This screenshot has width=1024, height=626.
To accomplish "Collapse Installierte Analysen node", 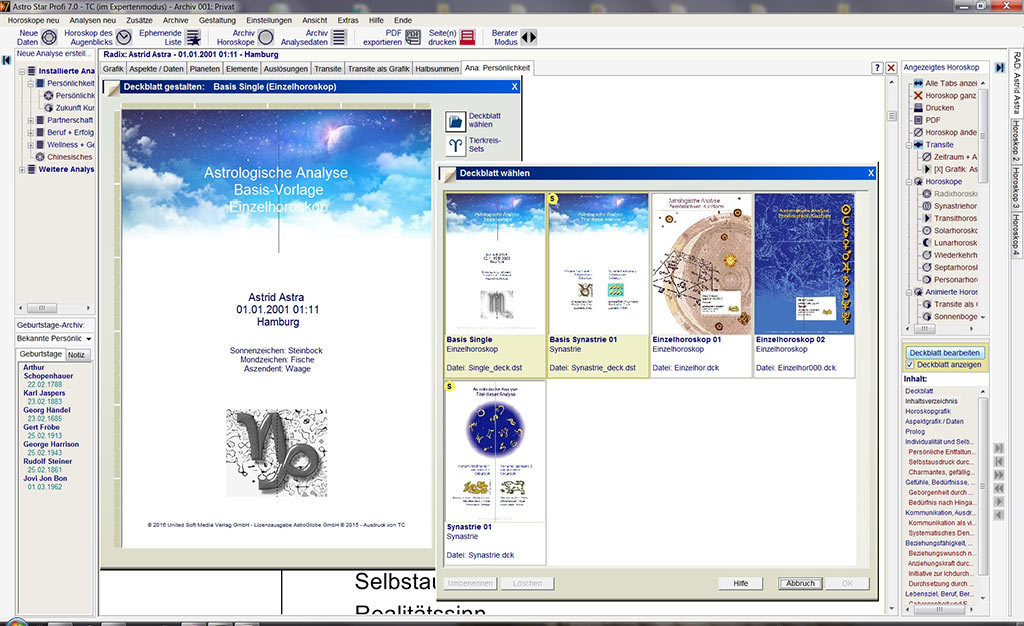I will pyautogui.click(x=22, y=71).
